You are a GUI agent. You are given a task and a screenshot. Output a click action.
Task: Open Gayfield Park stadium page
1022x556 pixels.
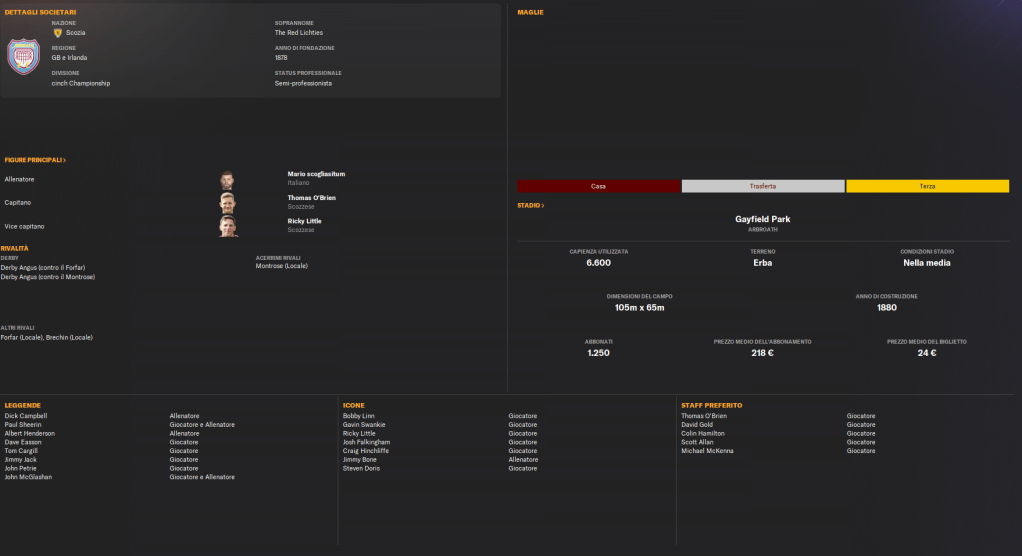coord(763,219)
